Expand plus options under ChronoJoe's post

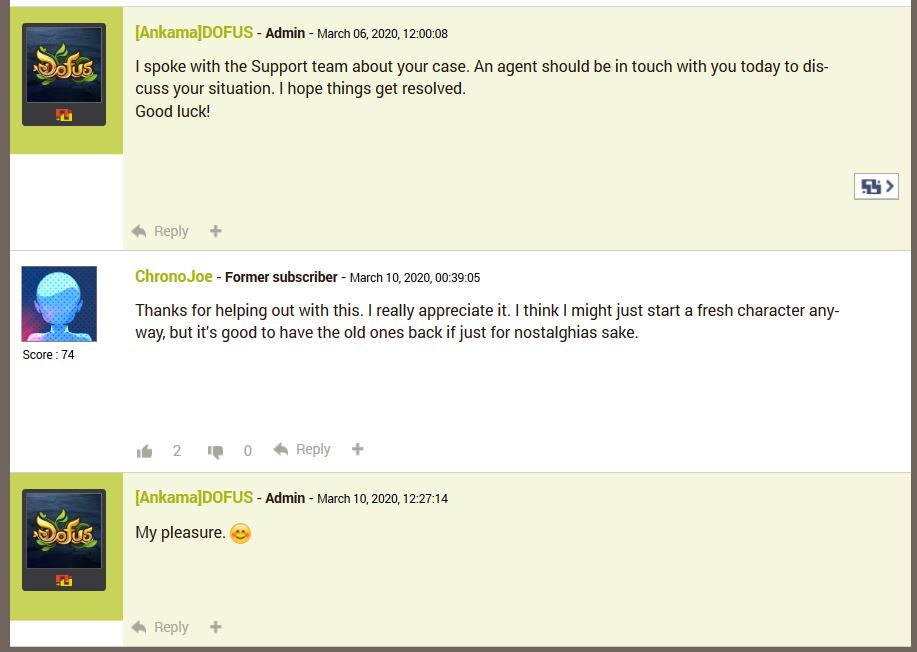358,449
